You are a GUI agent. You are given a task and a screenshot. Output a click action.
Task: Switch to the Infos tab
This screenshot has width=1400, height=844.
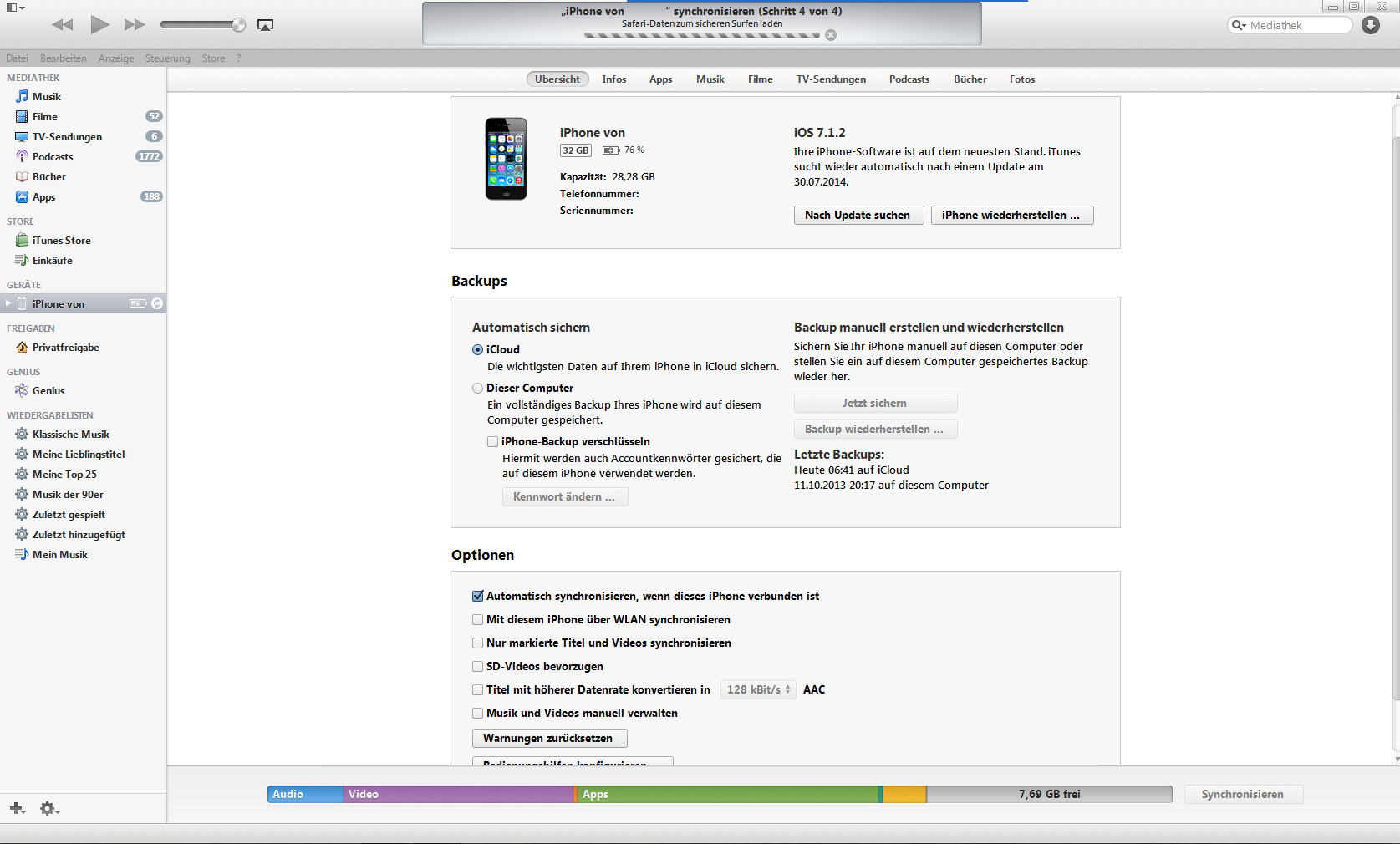614,79
